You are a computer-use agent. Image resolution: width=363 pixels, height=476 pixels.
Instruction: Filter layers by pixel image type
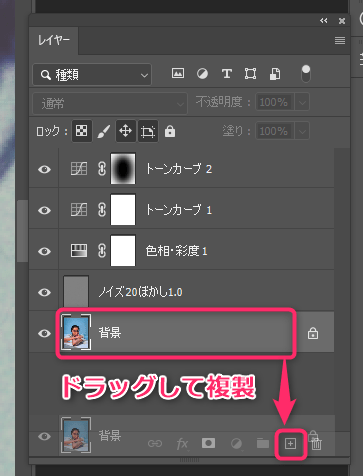click(178, 73)
